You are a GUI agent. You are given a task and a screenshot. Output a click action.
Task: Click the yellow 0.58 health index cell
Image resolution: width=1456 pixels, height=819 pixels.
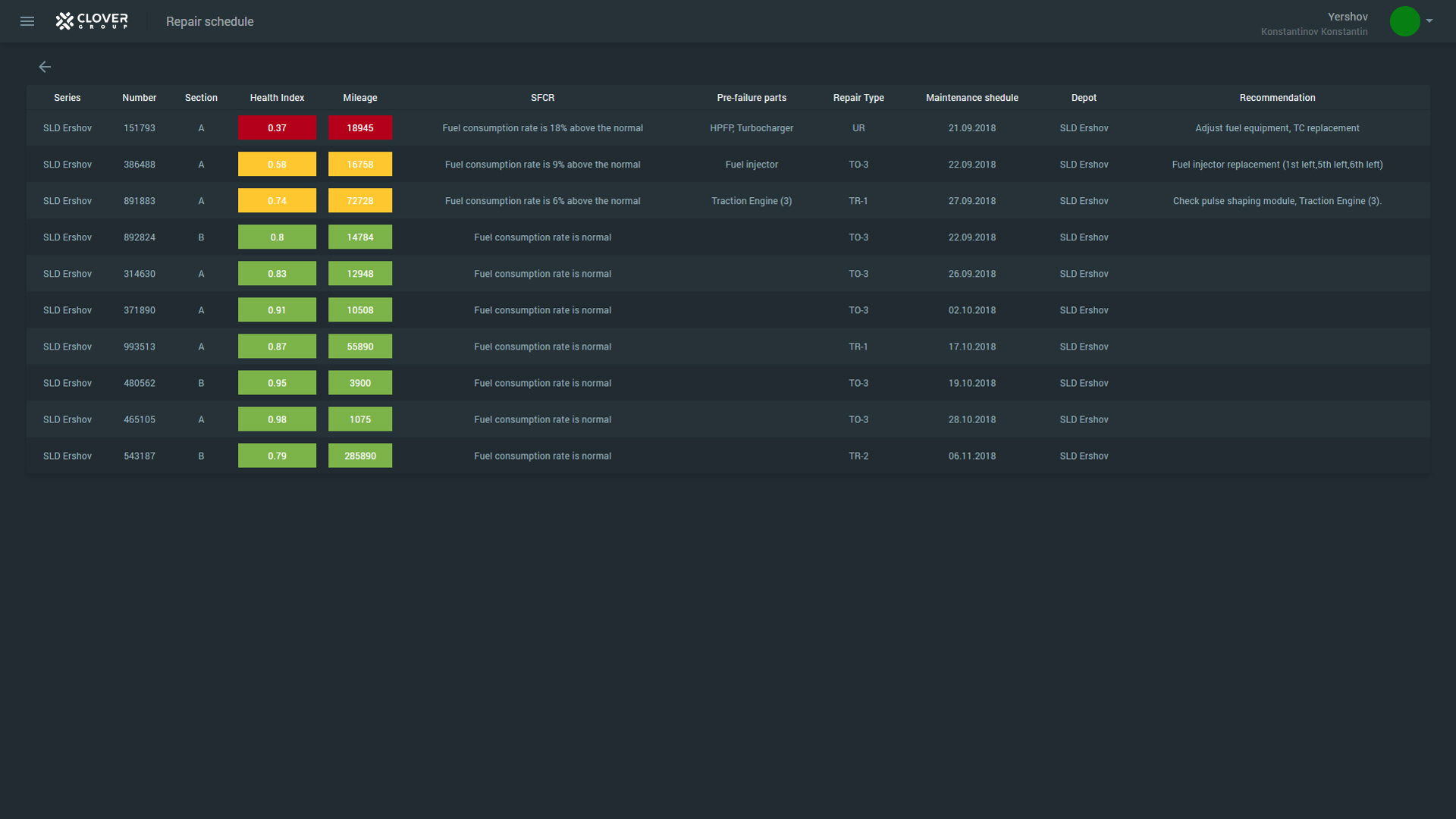click(277, 164)
